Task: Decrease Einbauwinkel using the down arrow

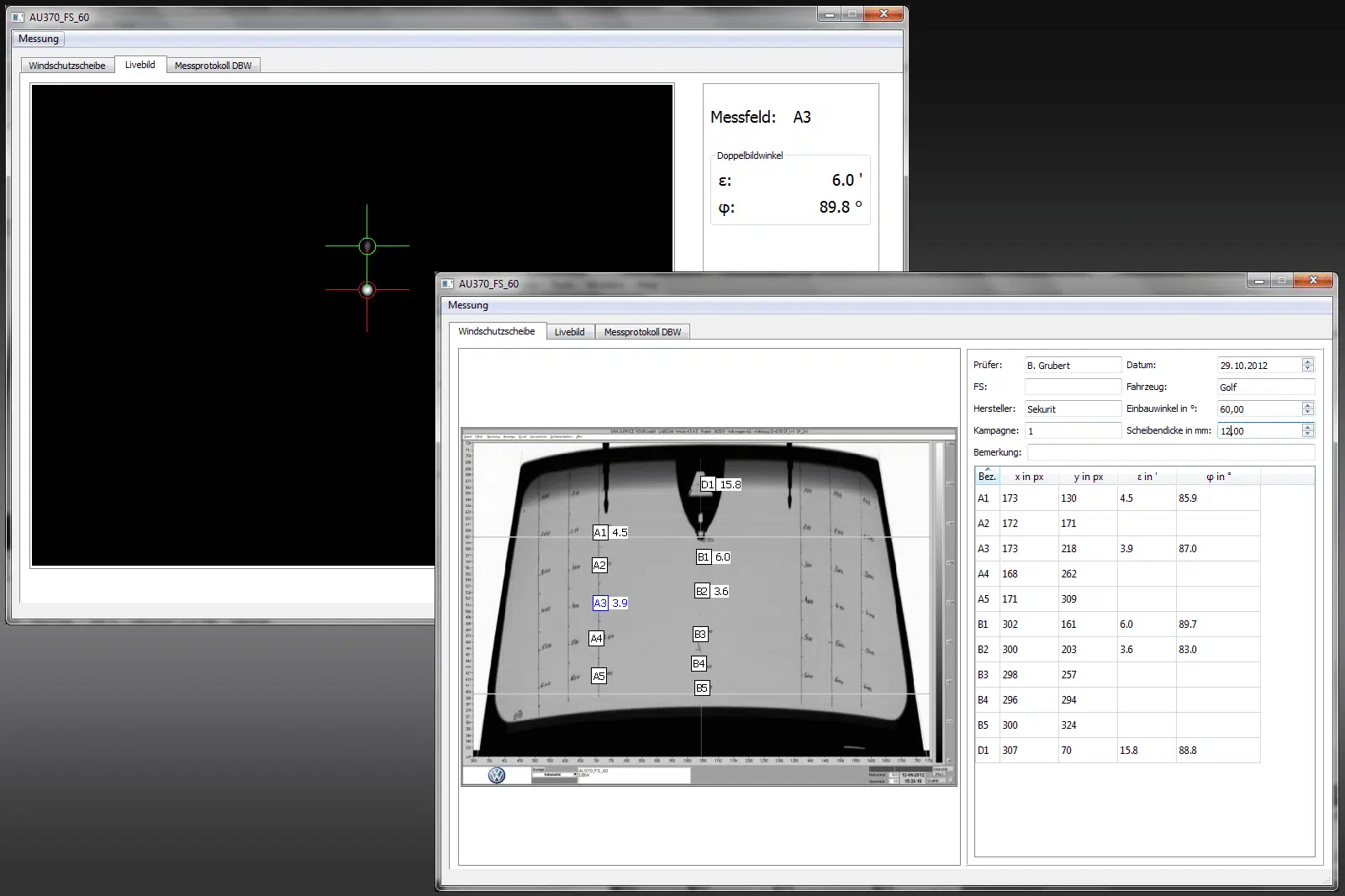Action: point(1307,412)
